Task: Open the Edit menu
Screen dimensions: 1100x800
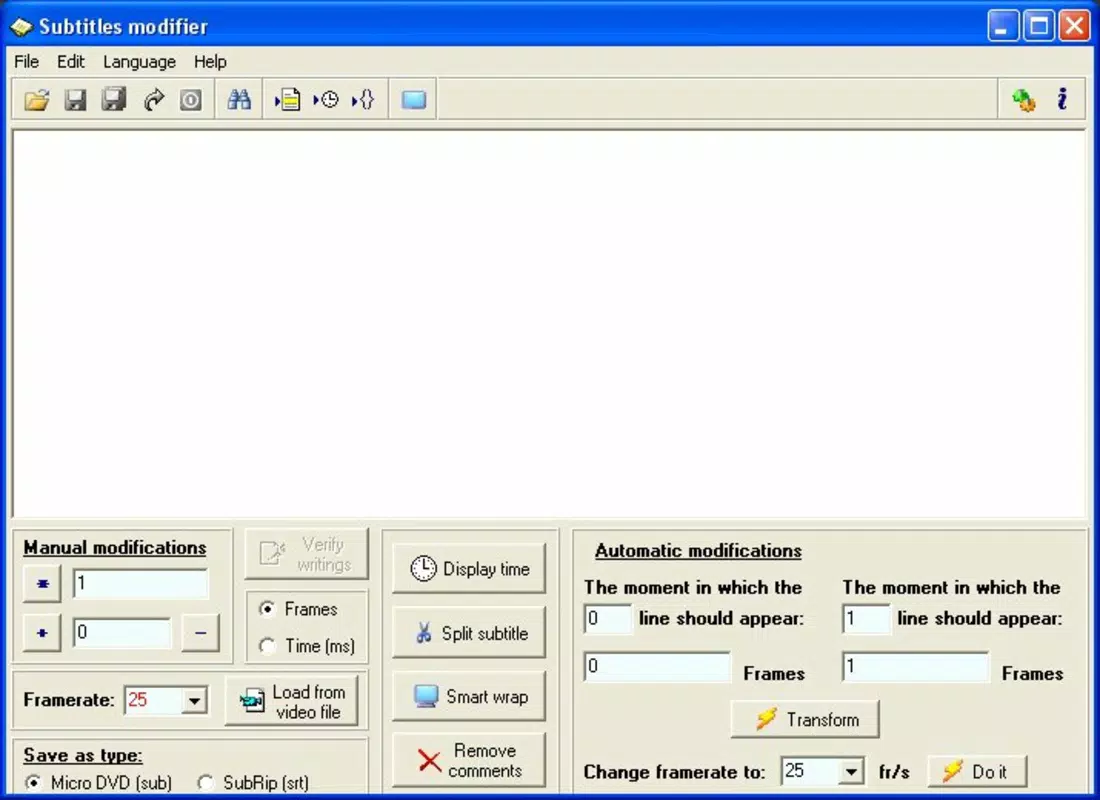Action: 71,62
